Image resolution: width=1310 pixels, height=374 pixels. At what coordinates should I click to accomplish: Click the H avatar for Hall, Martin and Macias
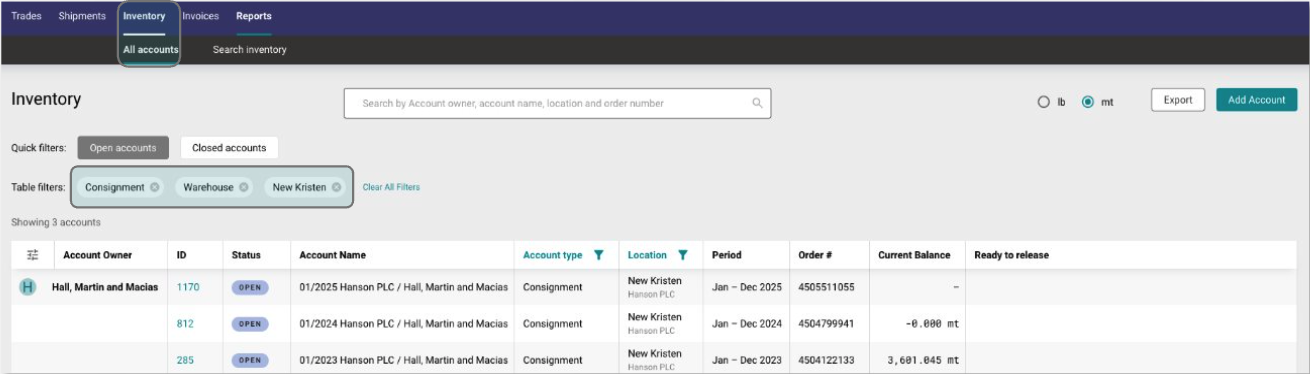(28, 287)
